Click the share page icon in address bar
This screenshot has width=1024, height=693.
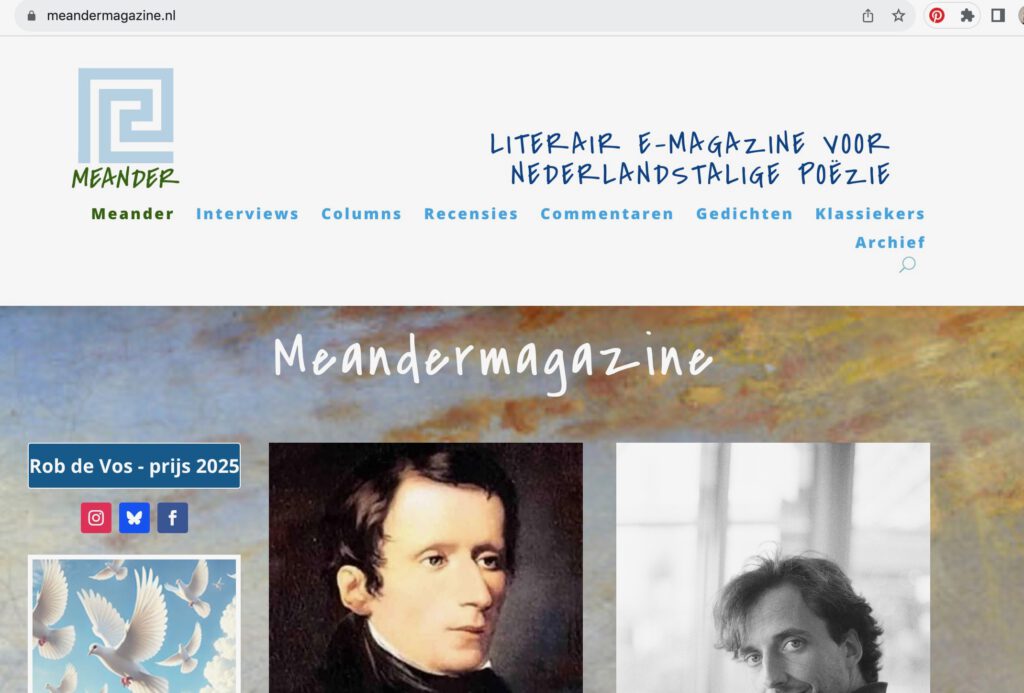pyautogui.click(x=868, y=16)
